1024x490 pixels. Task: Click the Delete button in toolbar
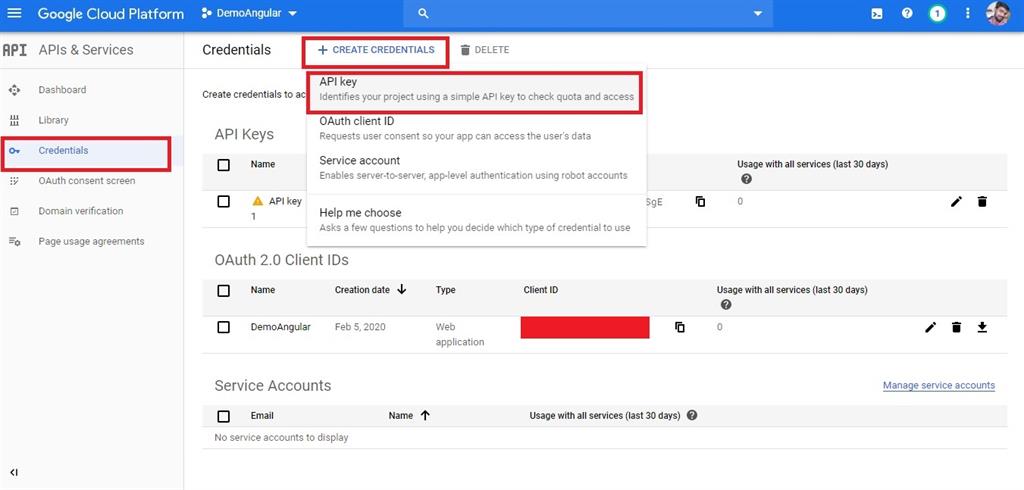(485, 50)
